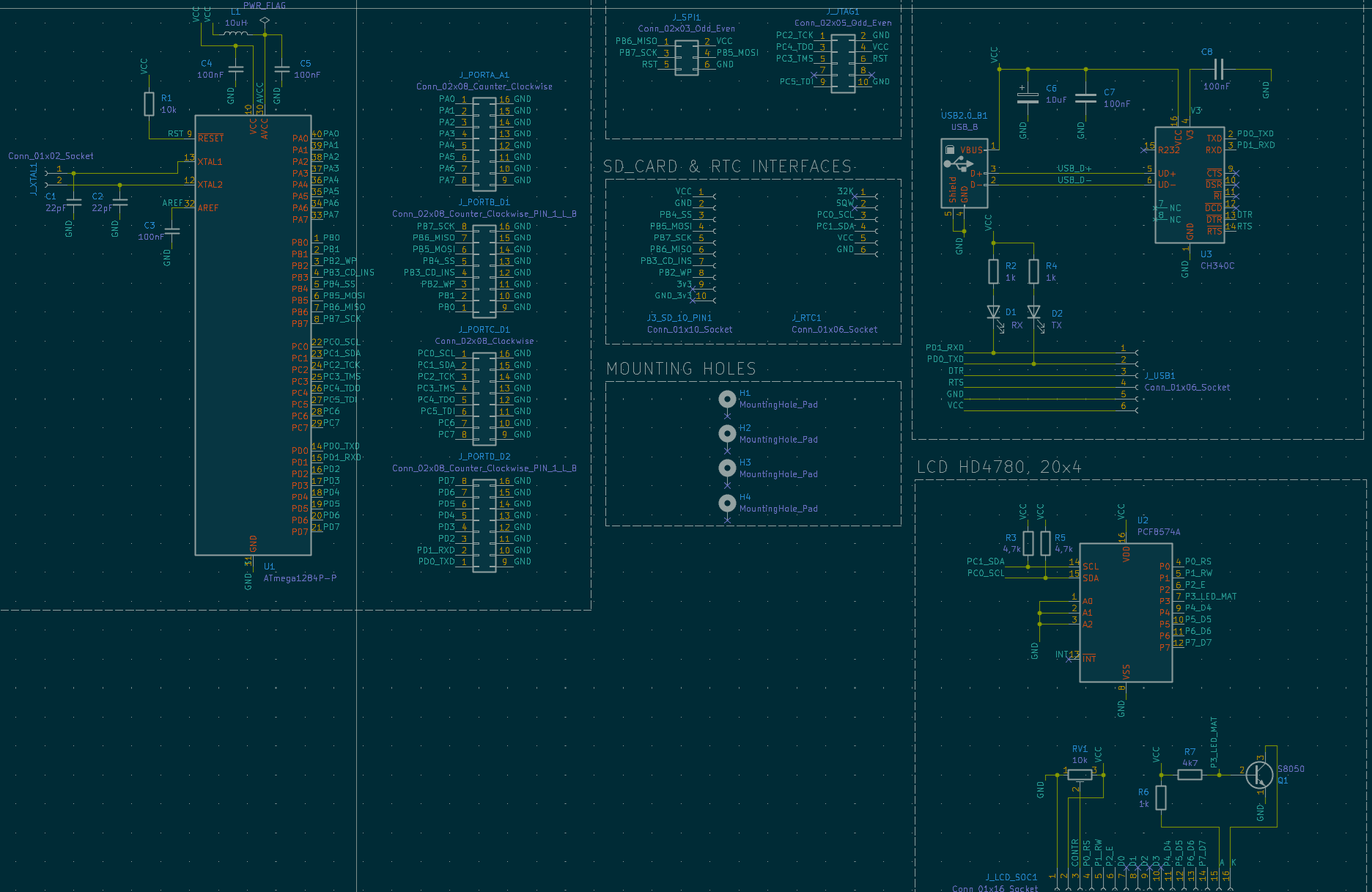Click the 'USB2.0_B1' reference label

(x=964, y=116)
